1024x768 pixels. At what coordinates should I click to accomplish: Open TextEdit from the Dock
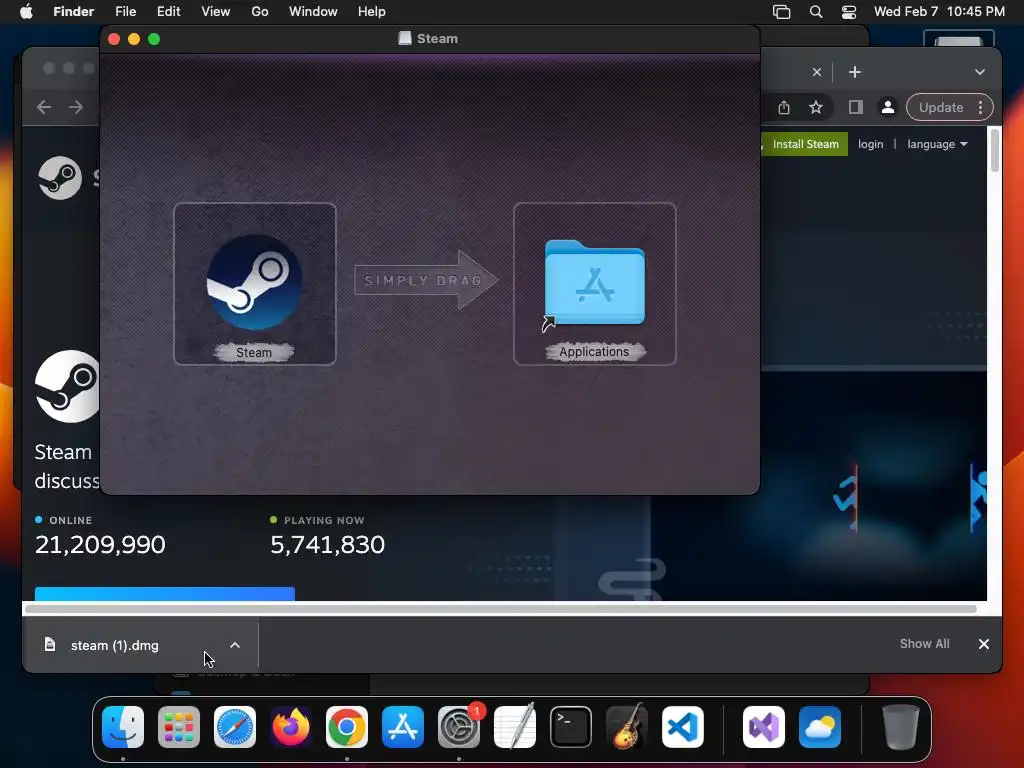coord(515,726)
